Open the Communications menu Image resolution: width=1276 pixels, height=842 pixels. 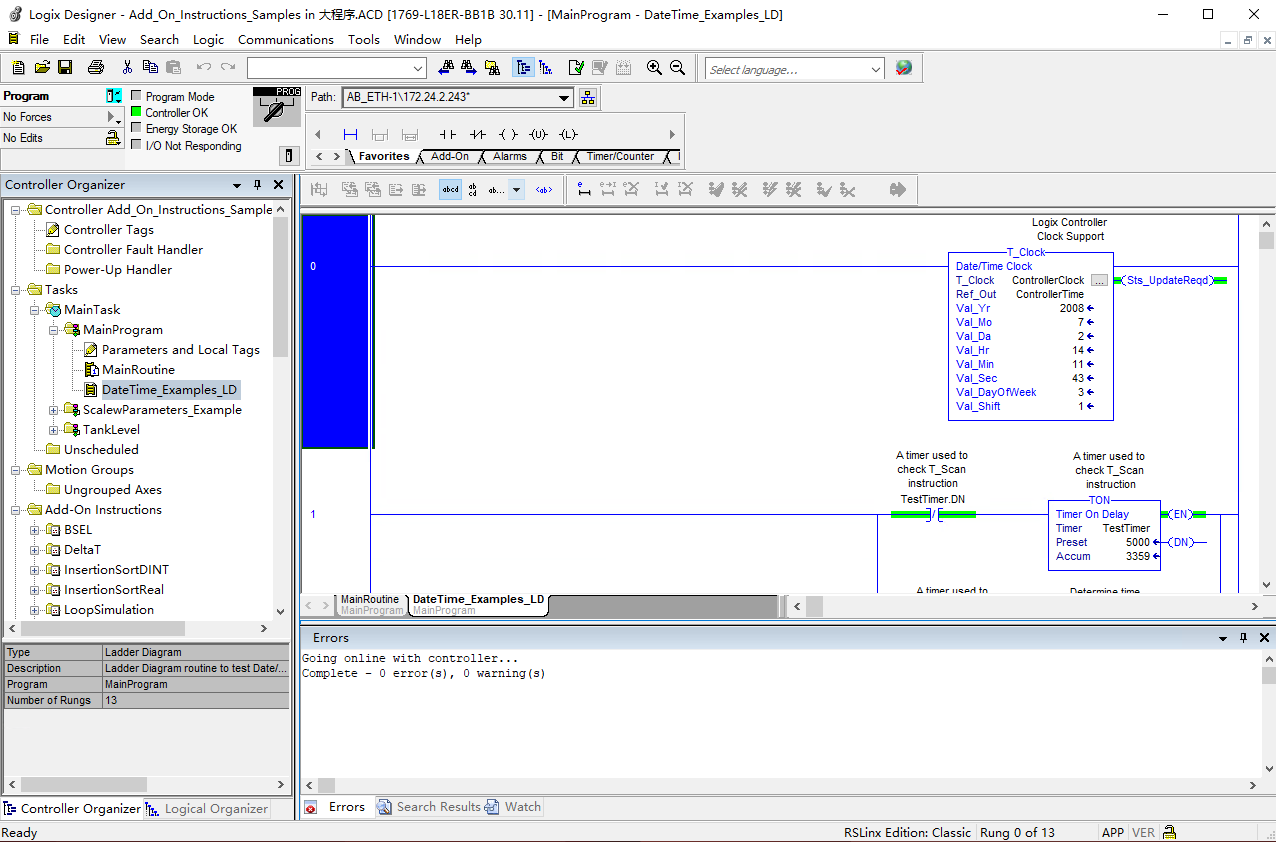coord(286,40)
